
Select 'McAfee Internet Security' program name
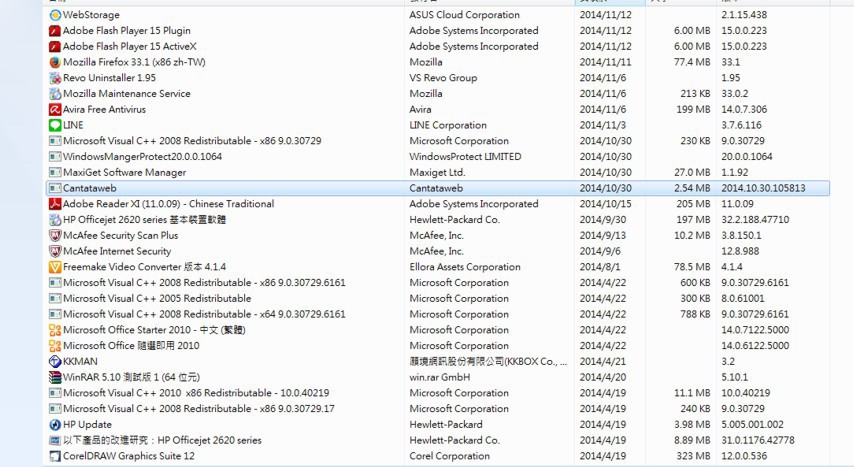click(117, 251)
